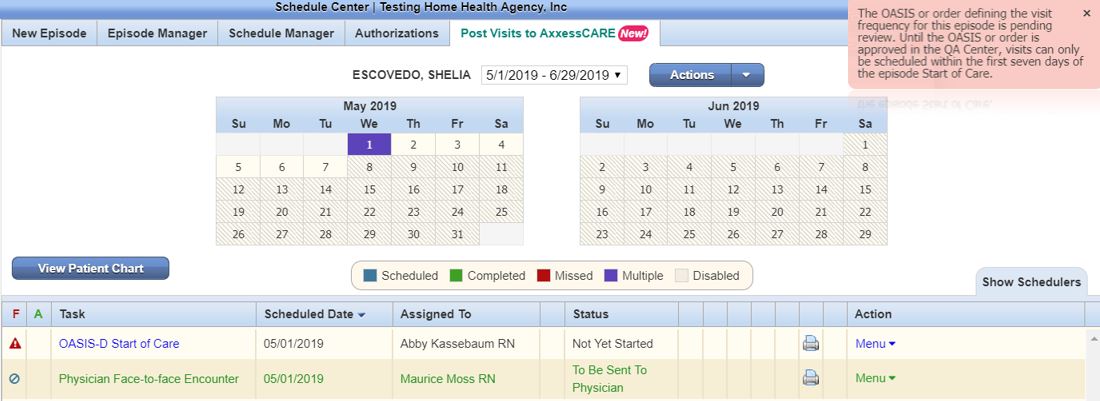Image resolution: width=1100 pixels, height=401 pixels.
Task: Click the View Patient Chart button
Action: pos(90,268)
